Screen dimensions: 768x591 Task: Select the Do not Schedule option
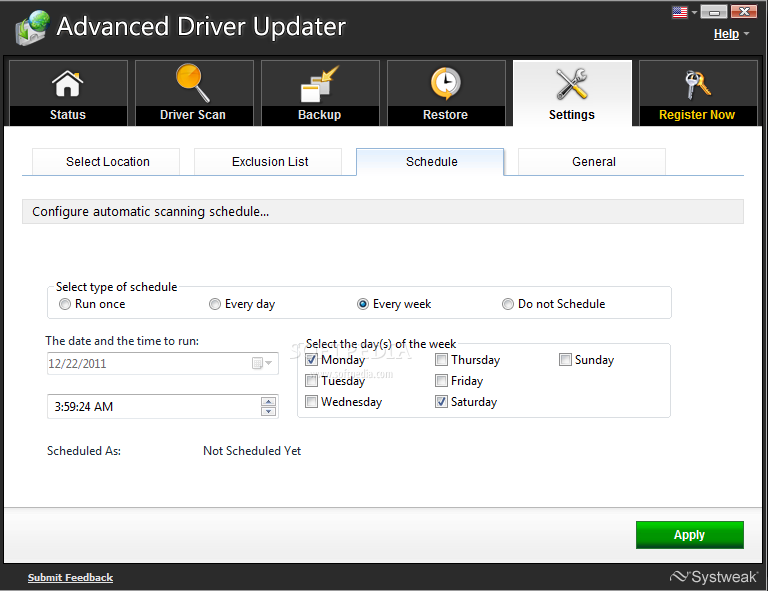click(507, 304)
